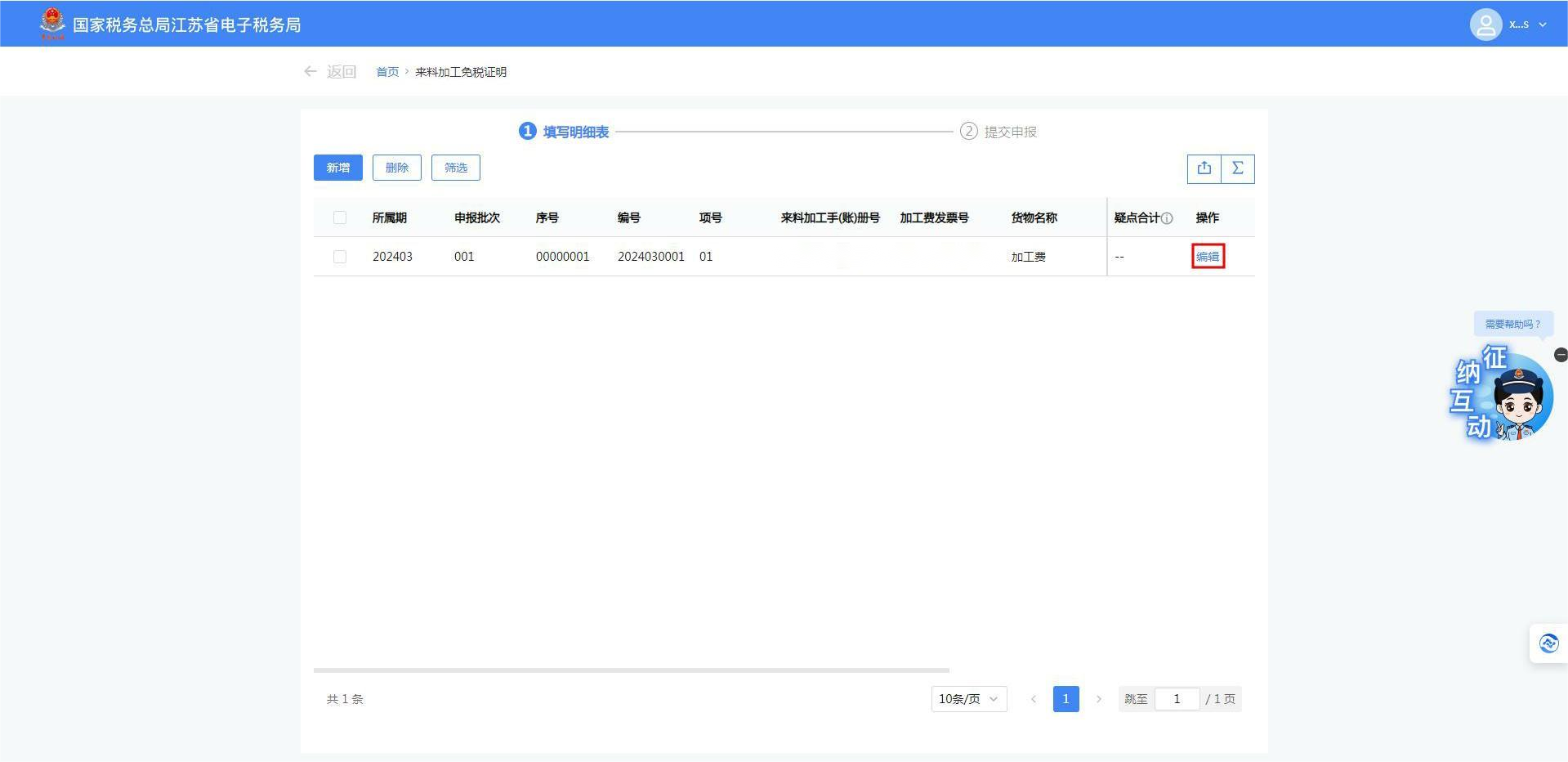1568x762 pixels.
Task: Go to next page arrow
Action: tap(1098, 699)
